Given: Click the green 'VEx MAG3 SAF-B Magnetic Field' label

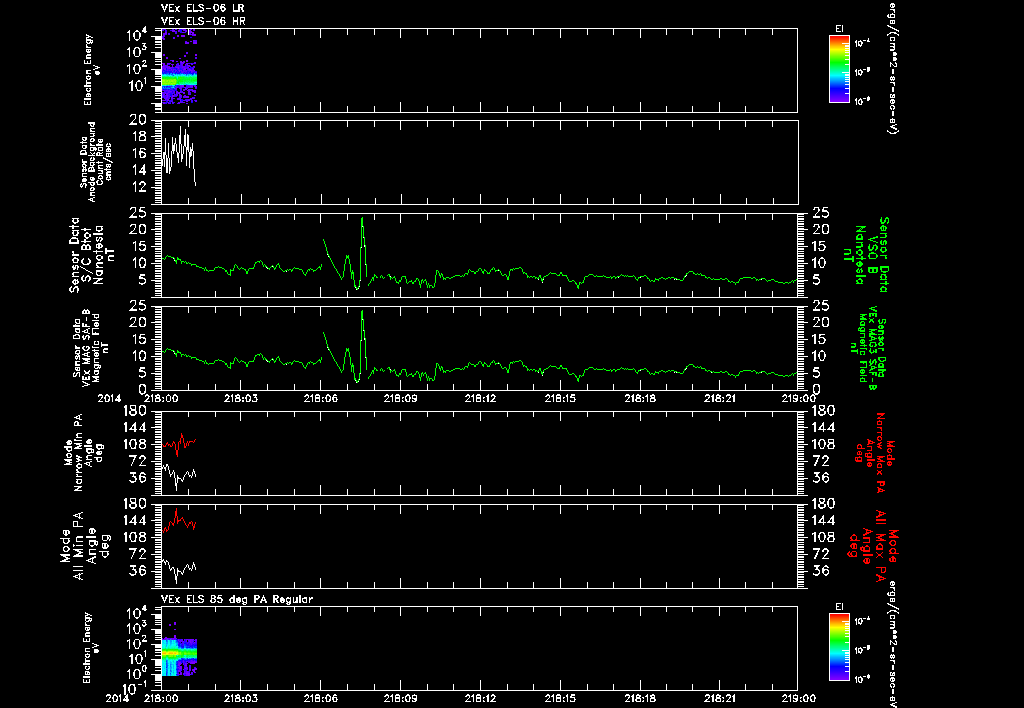Looking at the screenshot, I should tap(868, 347).
